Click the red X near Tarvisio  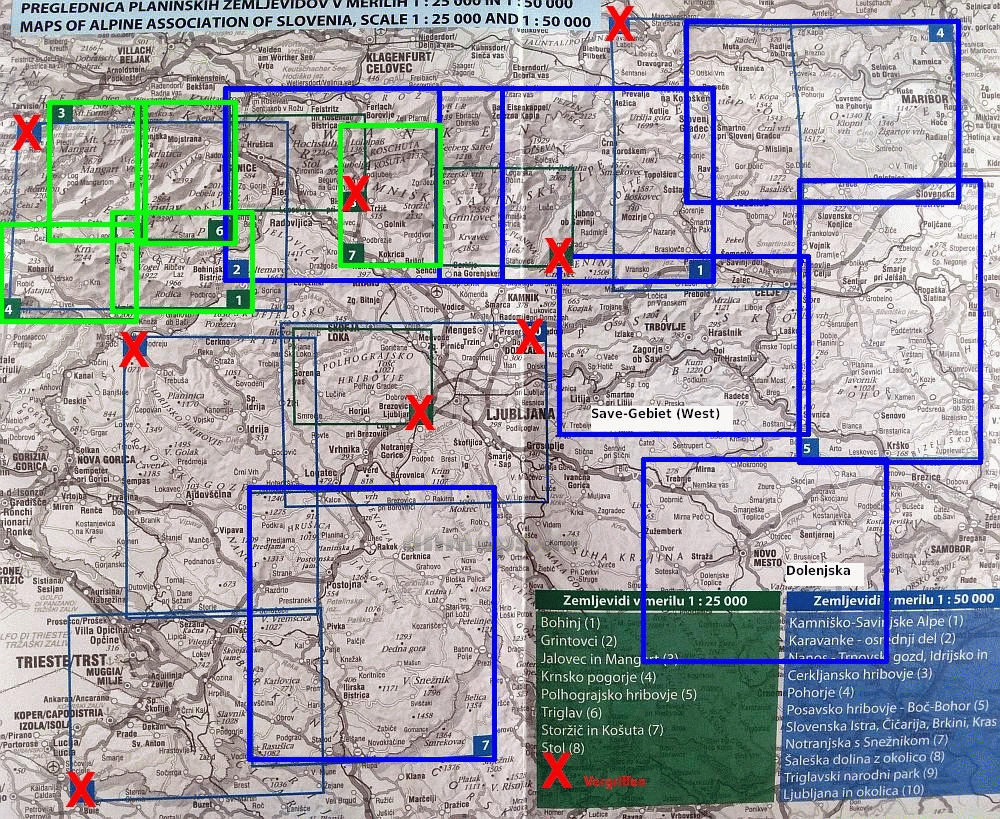pos(29,131)
